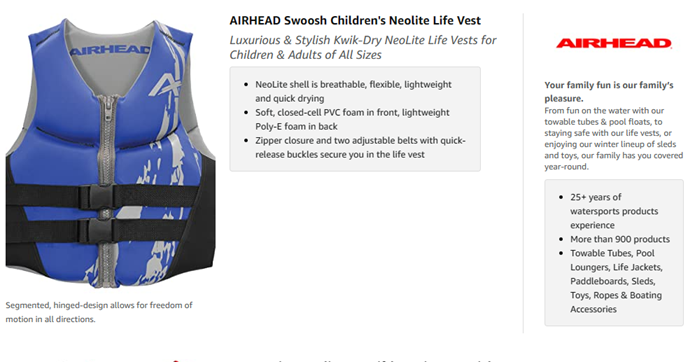695x362 pixels.
Task: Click the red AIRHEAD brand logo
Action: 614,43
